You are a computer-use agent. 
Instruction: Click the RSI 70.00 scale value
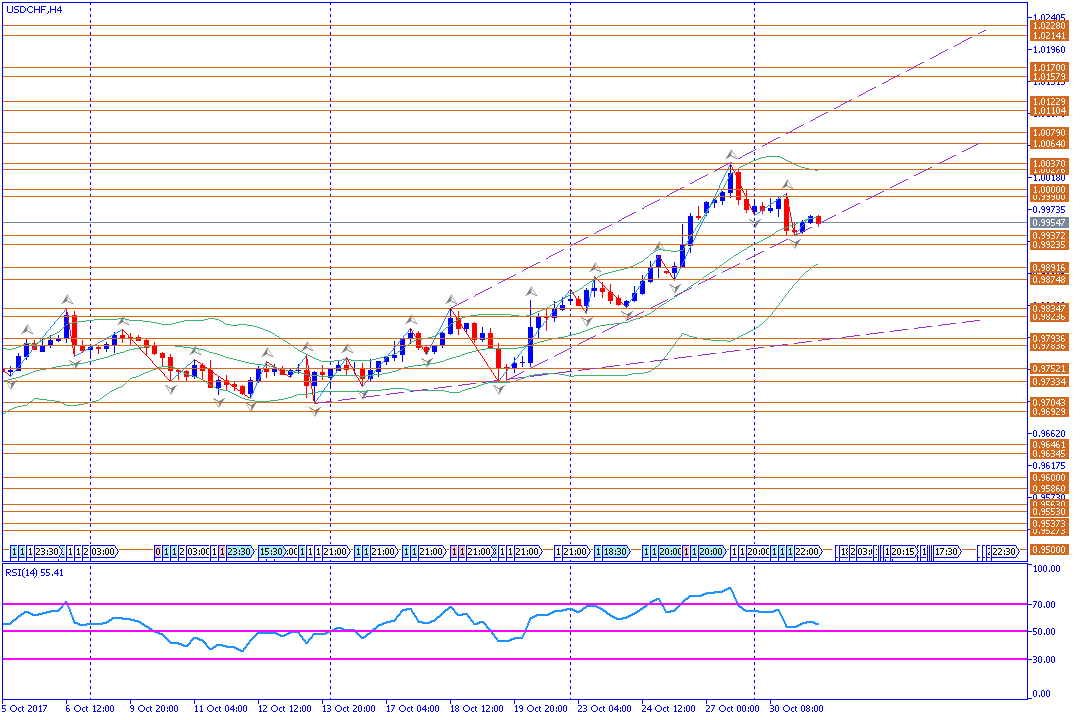click(1045, 604)
